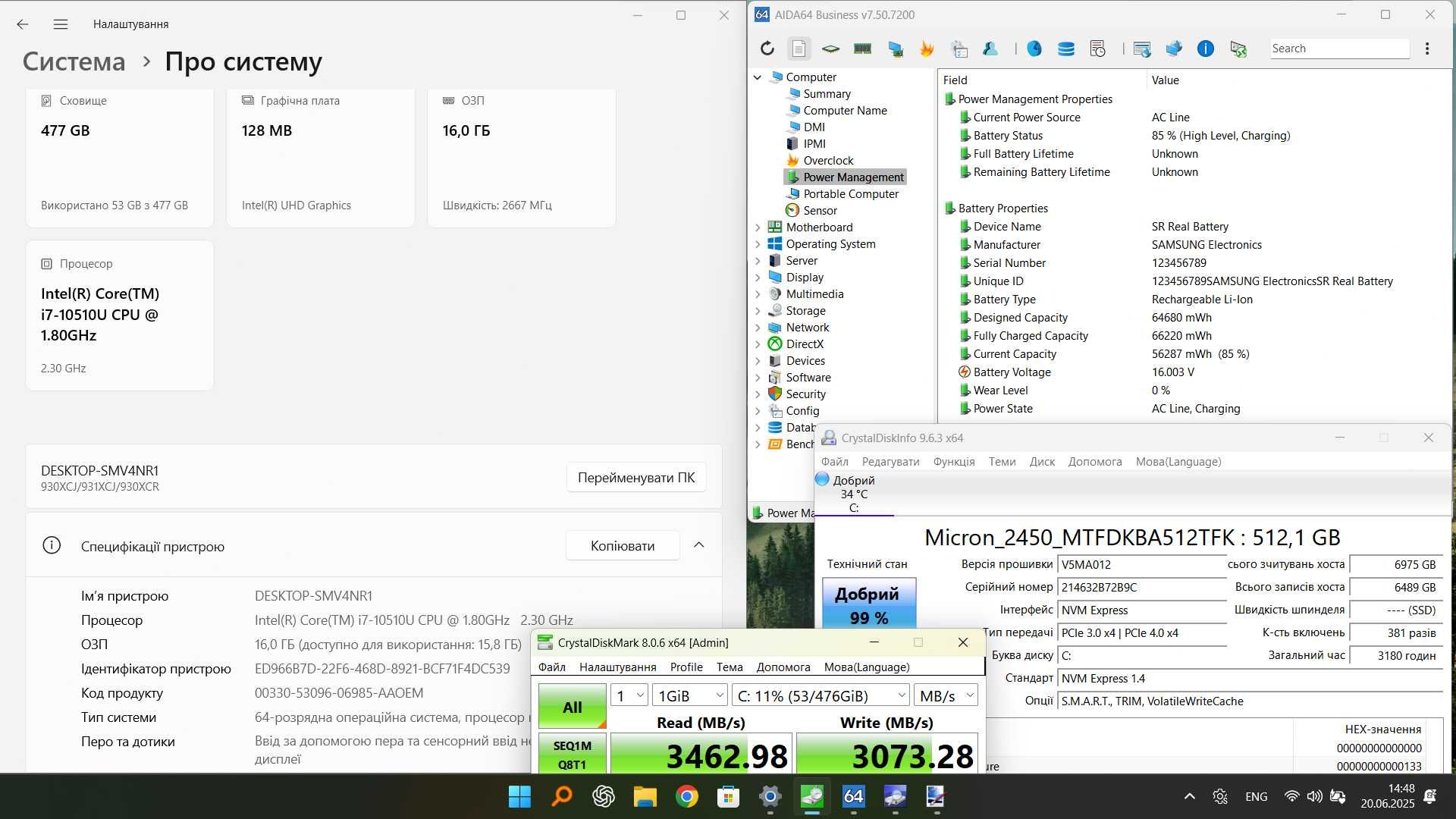
Task: Collapse the Специфікації пристрою section chevron
Action: [699, 545]
